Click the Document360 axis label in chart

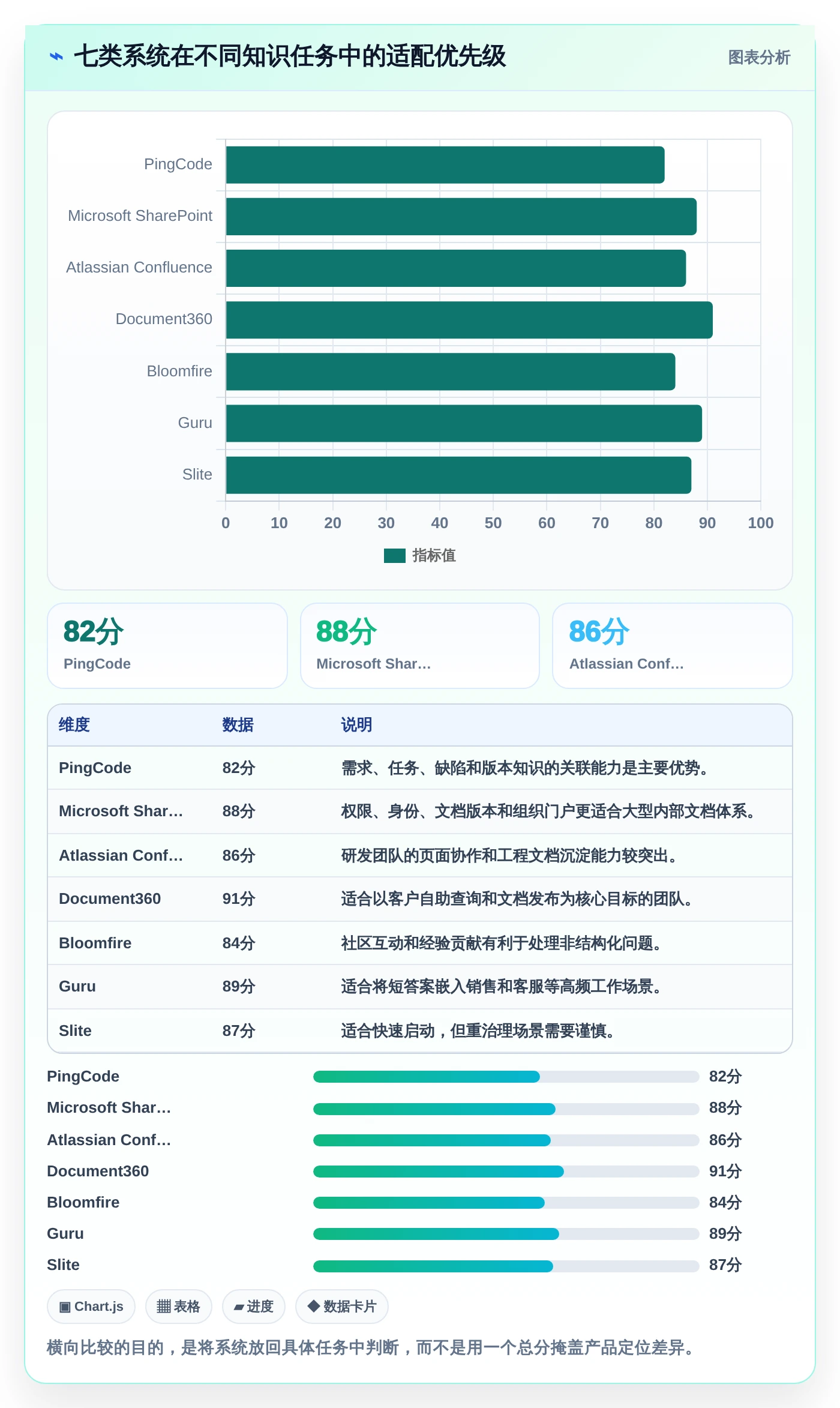164,319
